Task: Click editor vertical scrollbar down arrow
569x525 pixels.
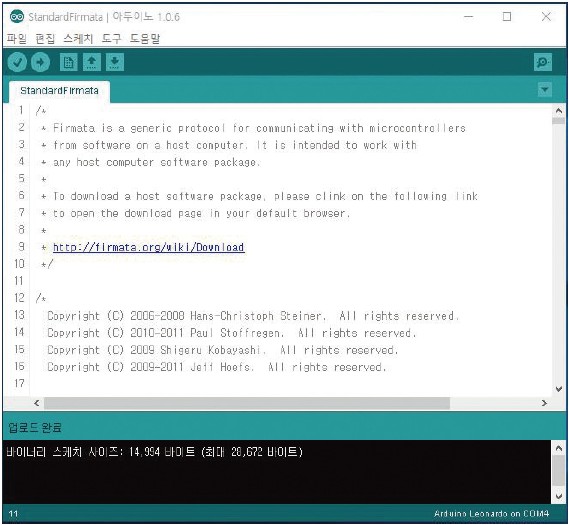Action: pyautogui.click(x=559, y=389)
